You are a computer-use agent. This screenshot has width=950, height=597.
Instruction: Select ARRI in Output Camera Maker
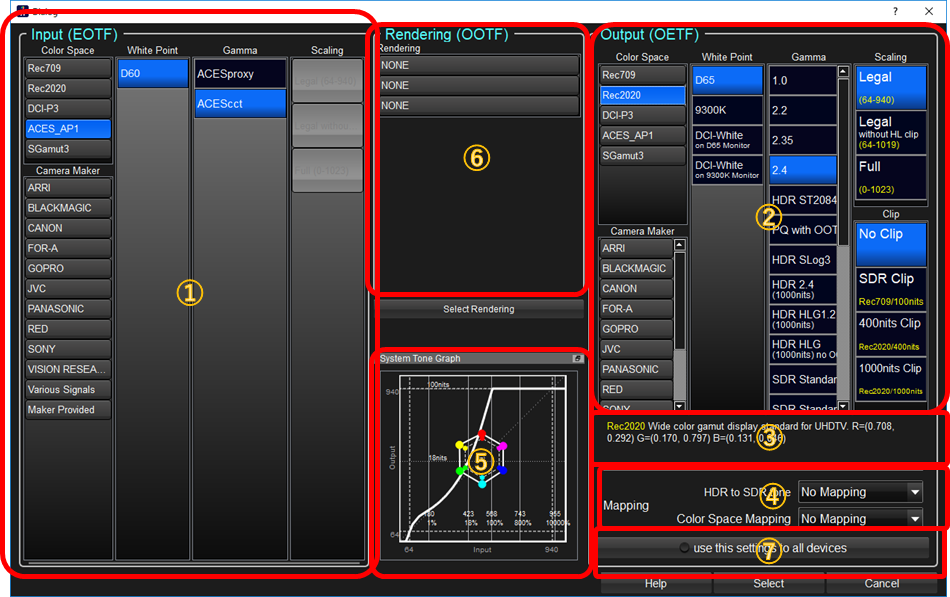coord(636,248)
